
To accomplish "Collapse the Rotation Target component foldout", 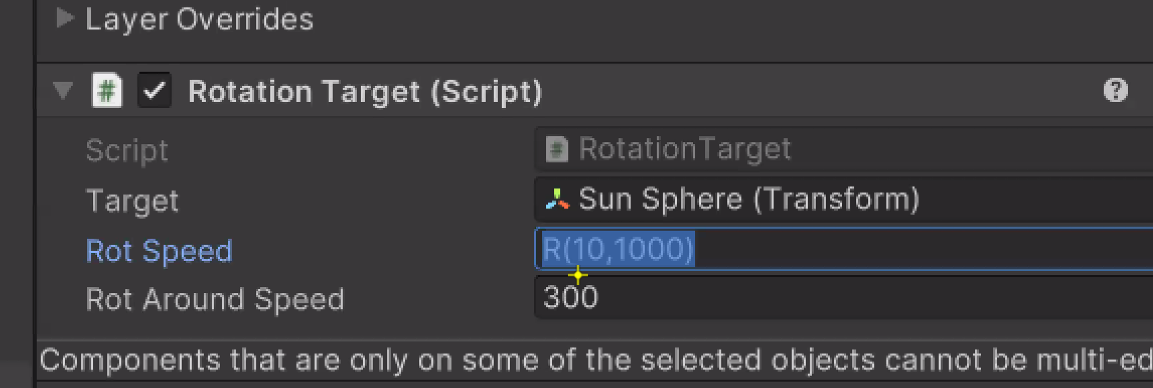I will coord(63,91).
